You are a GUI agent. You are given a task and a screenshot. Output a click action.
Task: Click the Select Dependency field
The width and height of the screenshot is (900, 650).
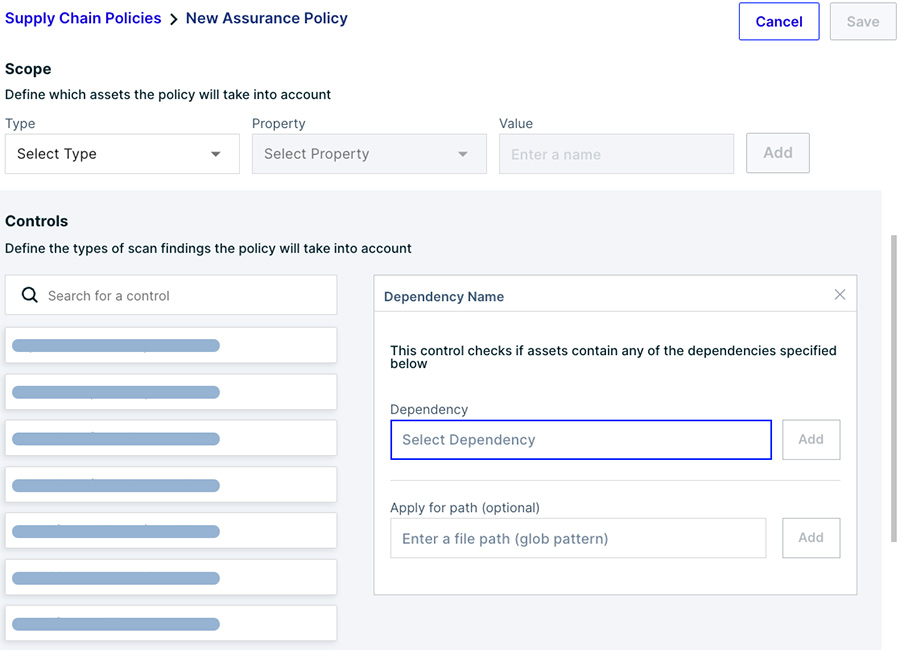click(x=581, y=440)
